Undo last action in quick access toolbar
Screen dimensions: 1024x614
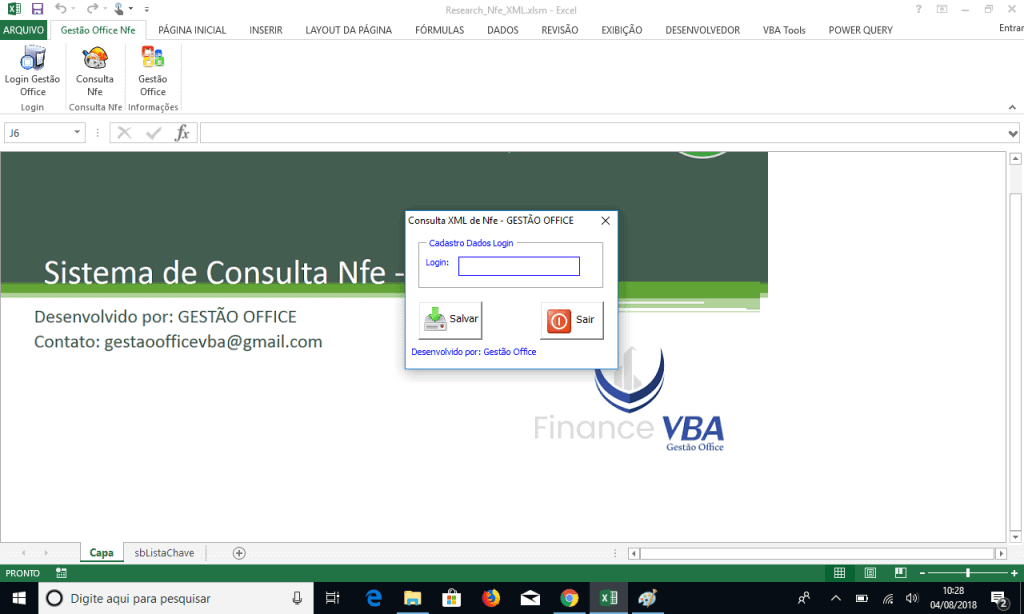(x=60, y=9)
